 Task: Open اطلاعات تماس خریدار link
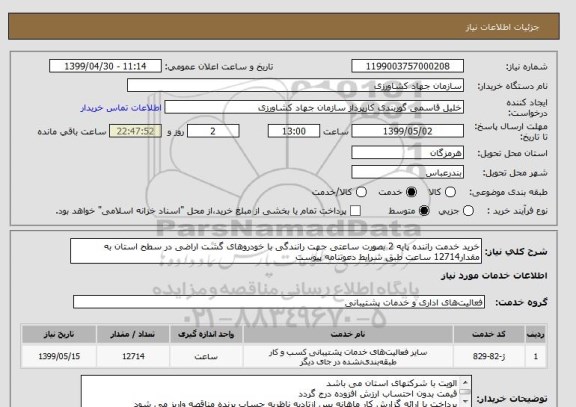[121, 108]
